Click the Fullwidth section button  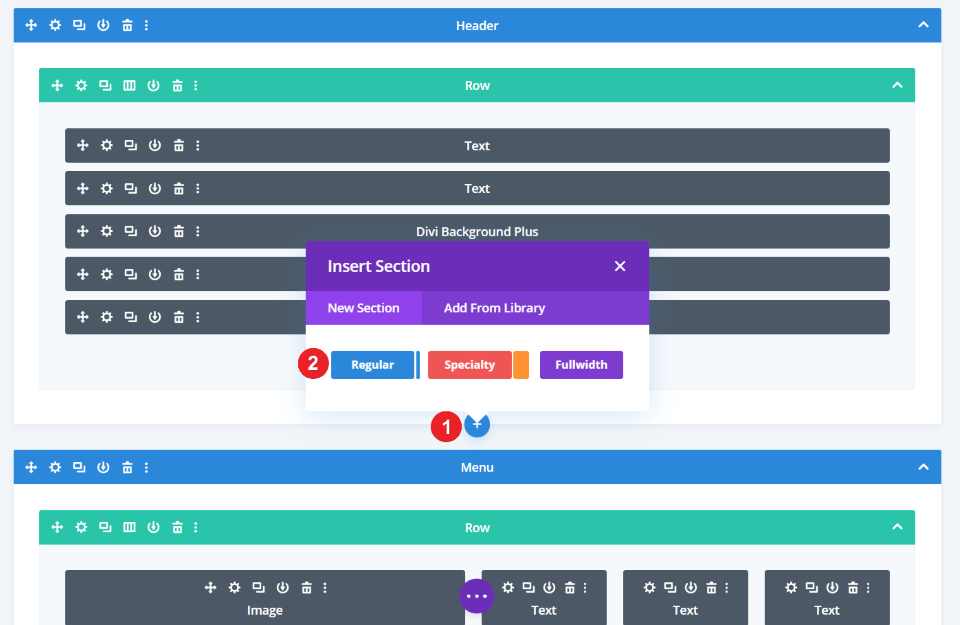pyautogui.click(x=581, y=364)
